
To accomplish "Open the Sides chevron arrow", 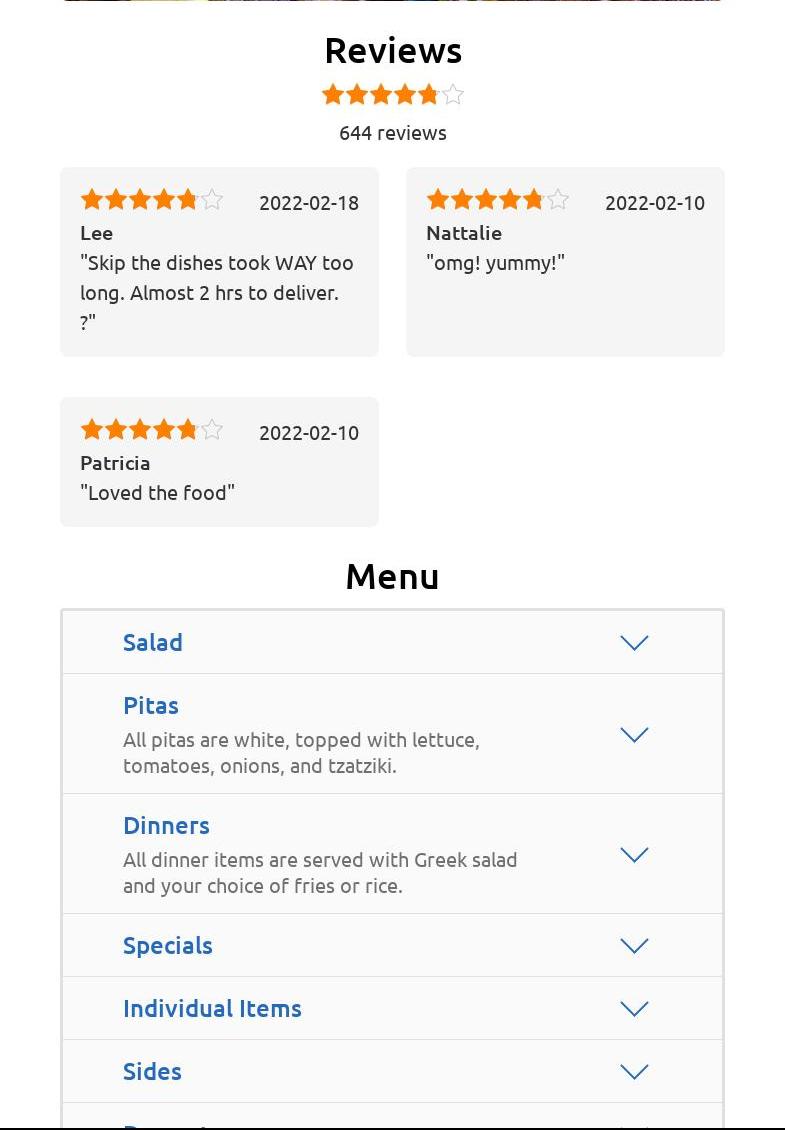I will [634, 1072].
